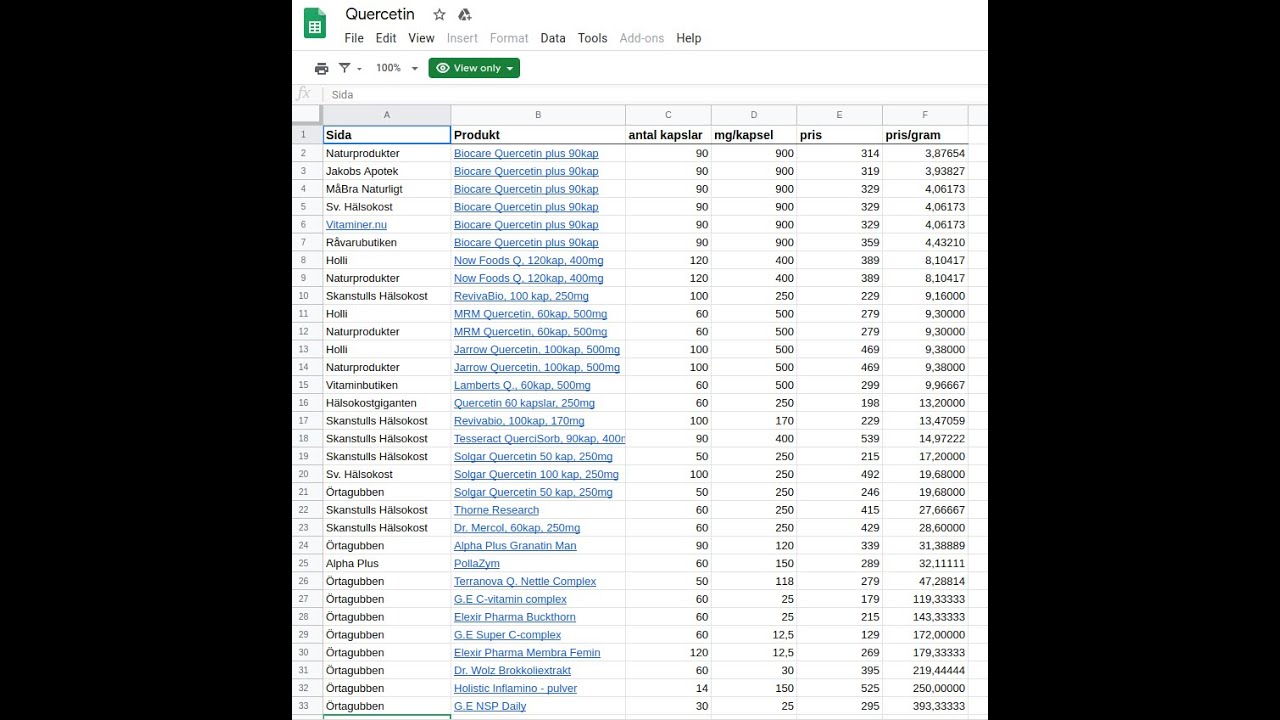Click the print icon
The image size is (1280, 720).
pos(321,68)
